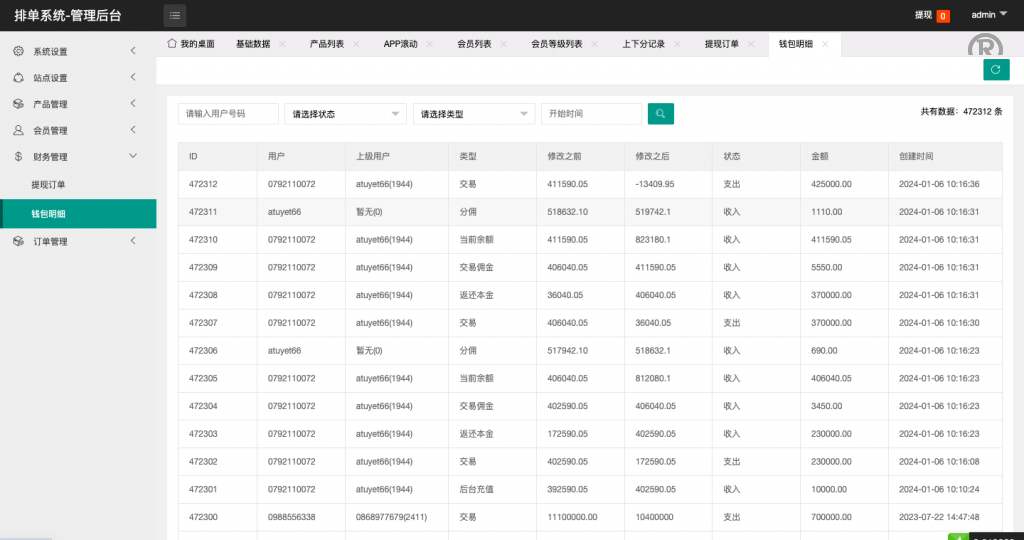Screen dimensions: 1024x540
Task: Click the green search magnifier button
Action: pos(660,114)
